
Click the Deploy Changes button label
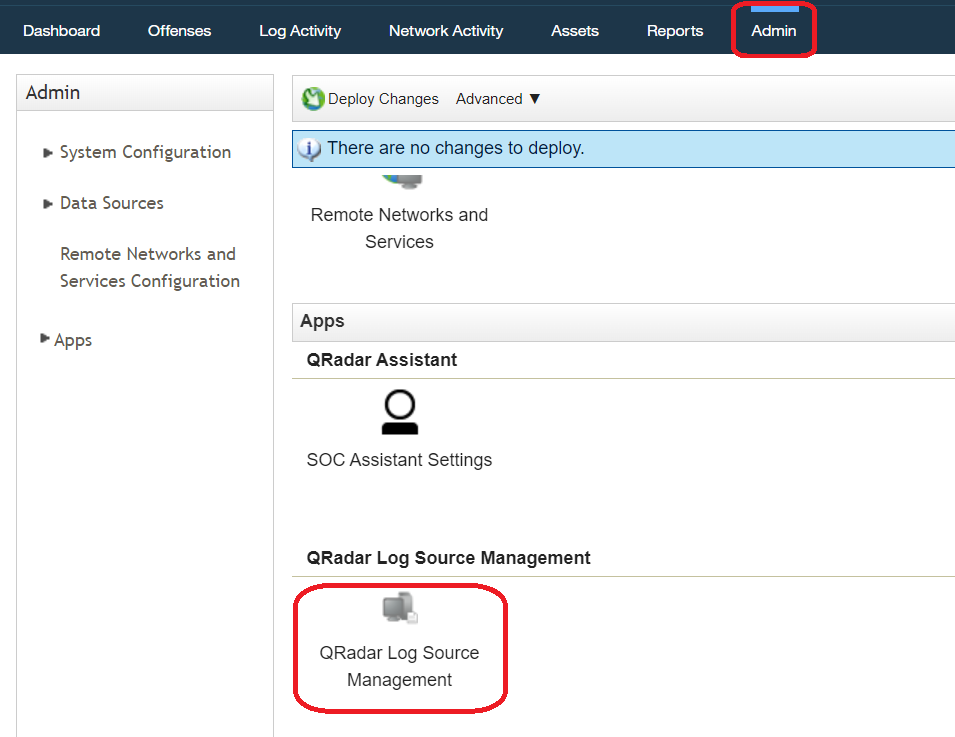pos(383,99)
